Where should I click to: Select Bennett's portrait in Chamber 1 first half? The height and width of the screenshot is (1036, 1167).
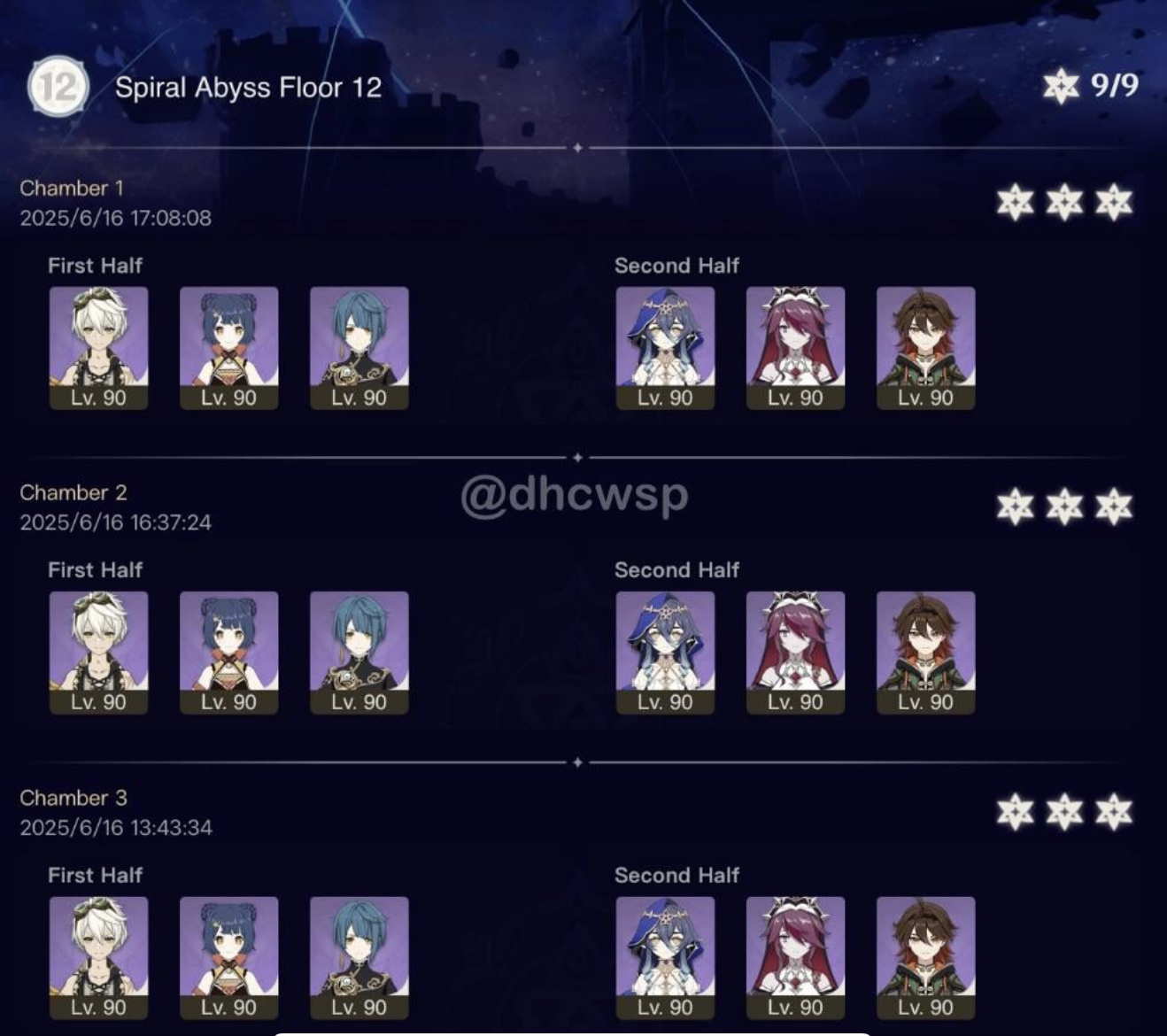pos(98,348)
